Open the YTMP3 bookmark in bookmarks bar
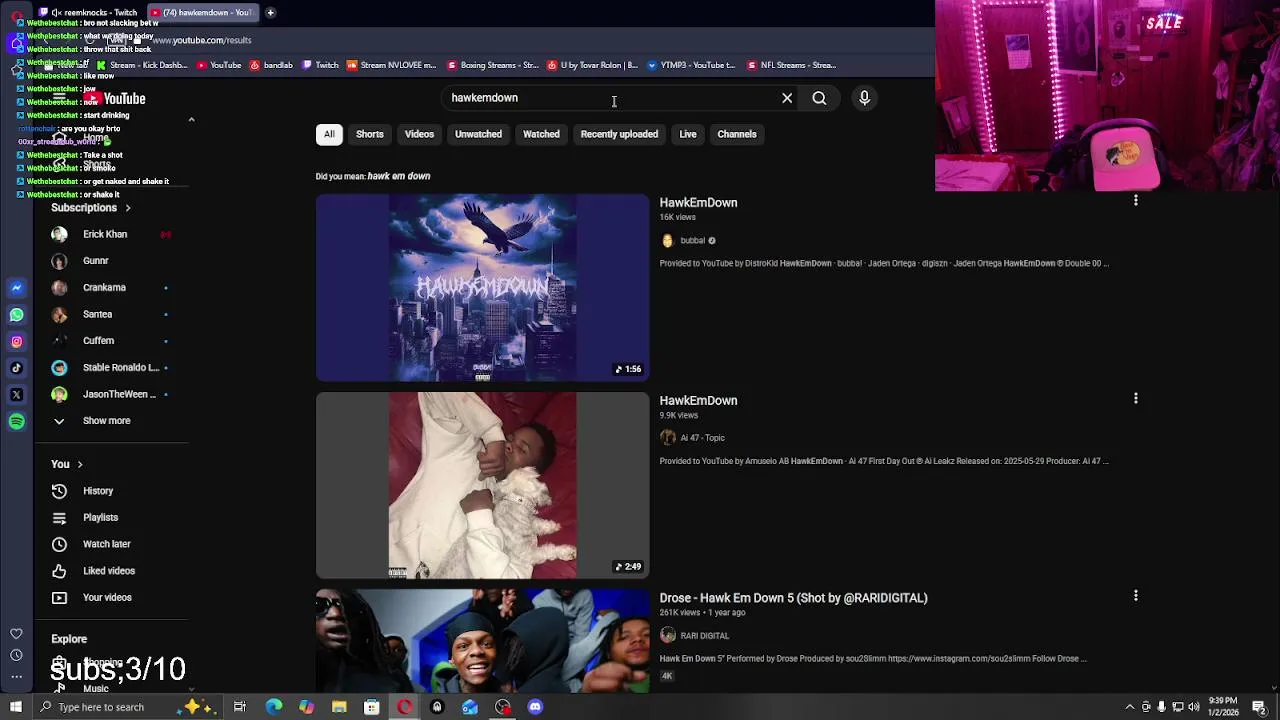This screenshot has height=720, width=1280. (692, 65)
